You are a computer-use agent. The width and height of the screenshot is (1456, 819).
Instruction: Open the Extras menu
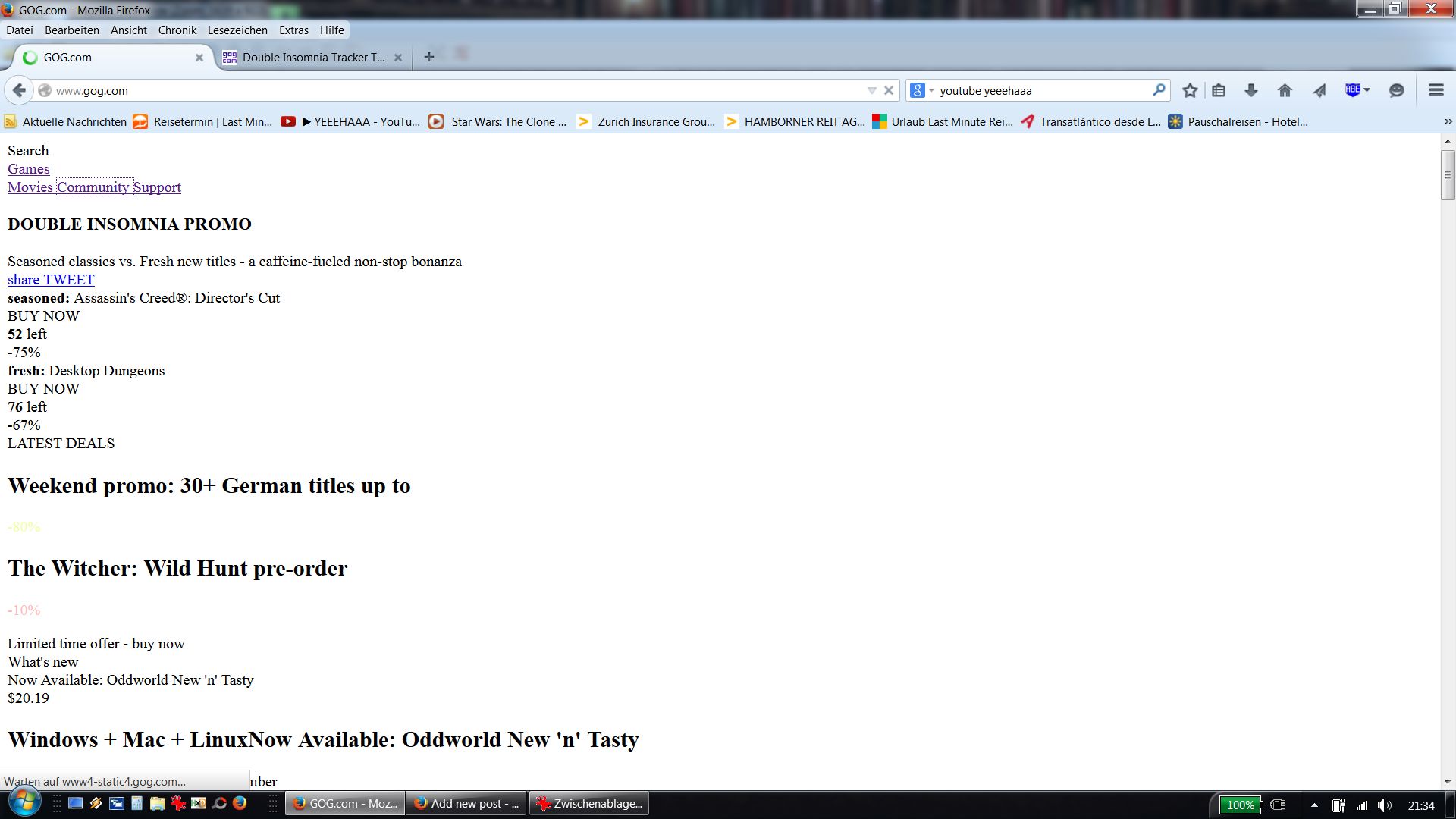[x=293, y=30]
